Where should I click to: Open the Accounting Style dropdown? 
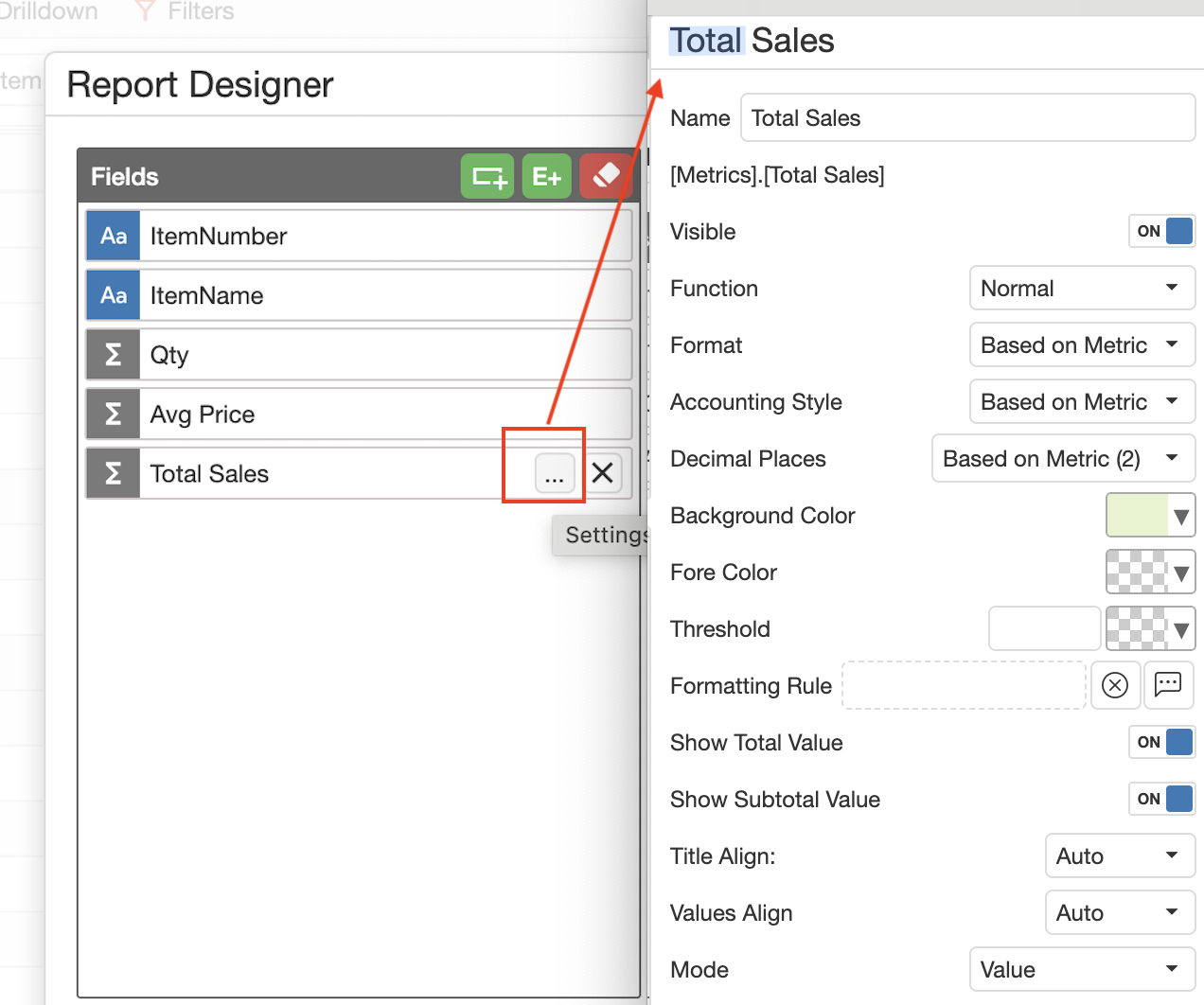(1082, 401)
